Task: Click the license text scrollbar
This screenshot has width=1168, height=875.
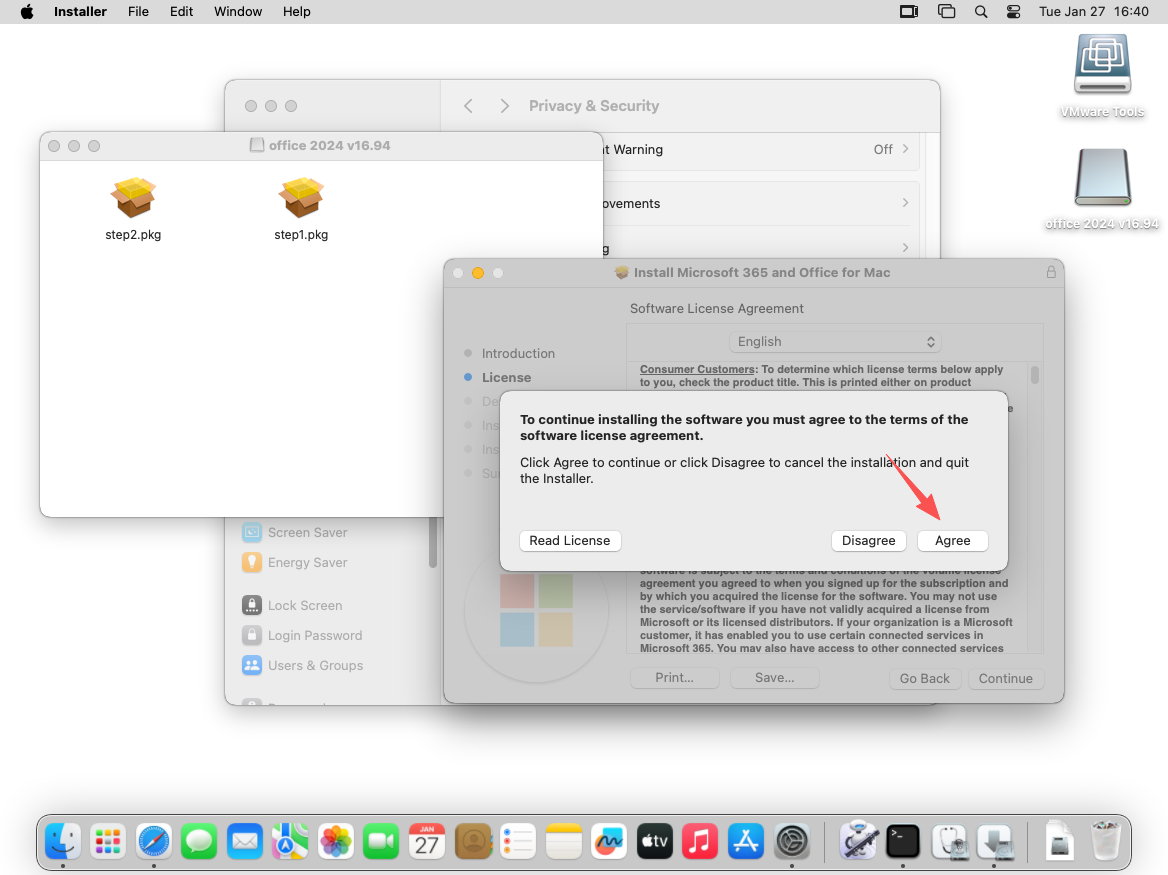Action: pos(1035,376)
